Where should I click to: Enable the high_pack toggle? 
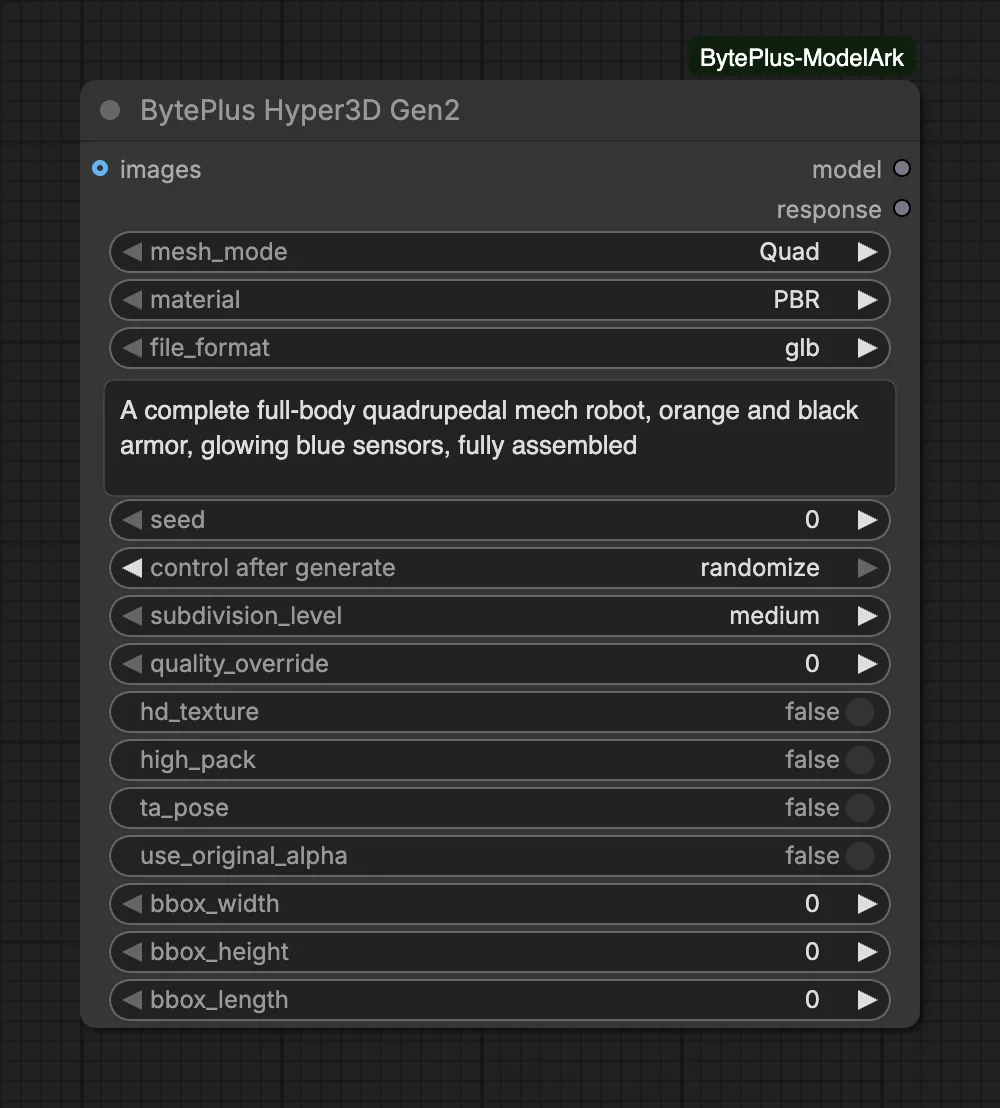click(860, 760)
